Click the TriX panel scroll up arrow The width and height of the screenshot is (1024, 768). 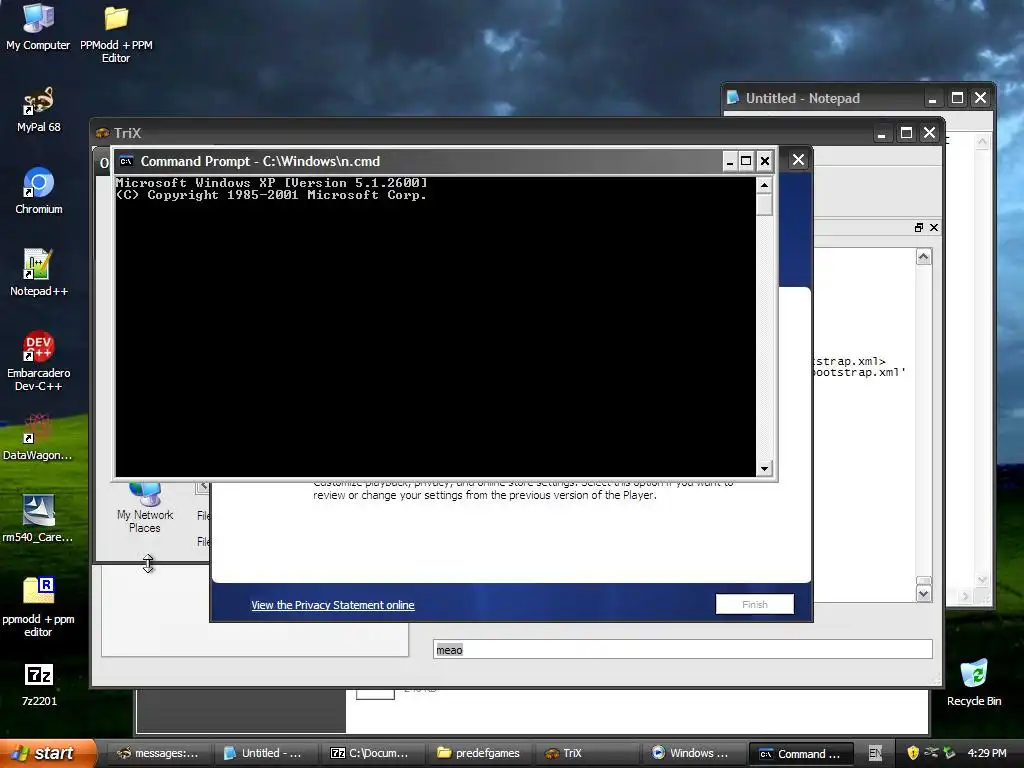tap(923, 257)
